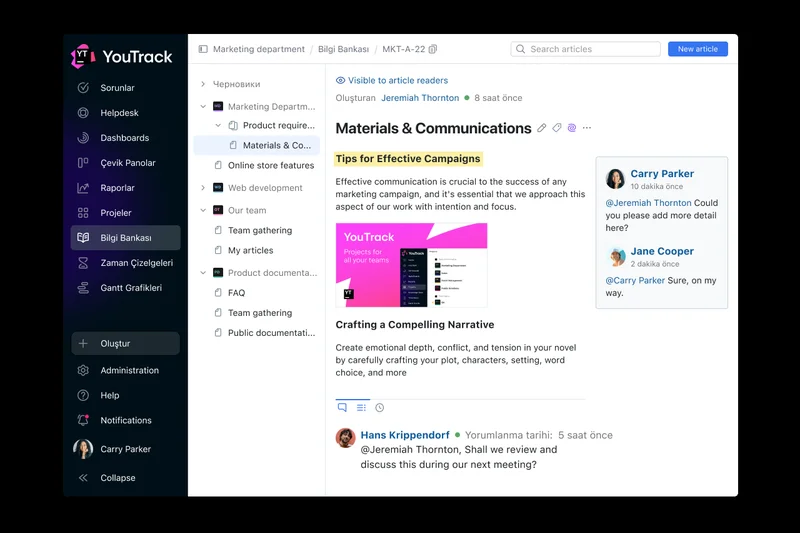Go to Dashboards in the sidebar
The height and width of the screenshot is (533, 800).
pyautogui.click(x=126, y=138)
